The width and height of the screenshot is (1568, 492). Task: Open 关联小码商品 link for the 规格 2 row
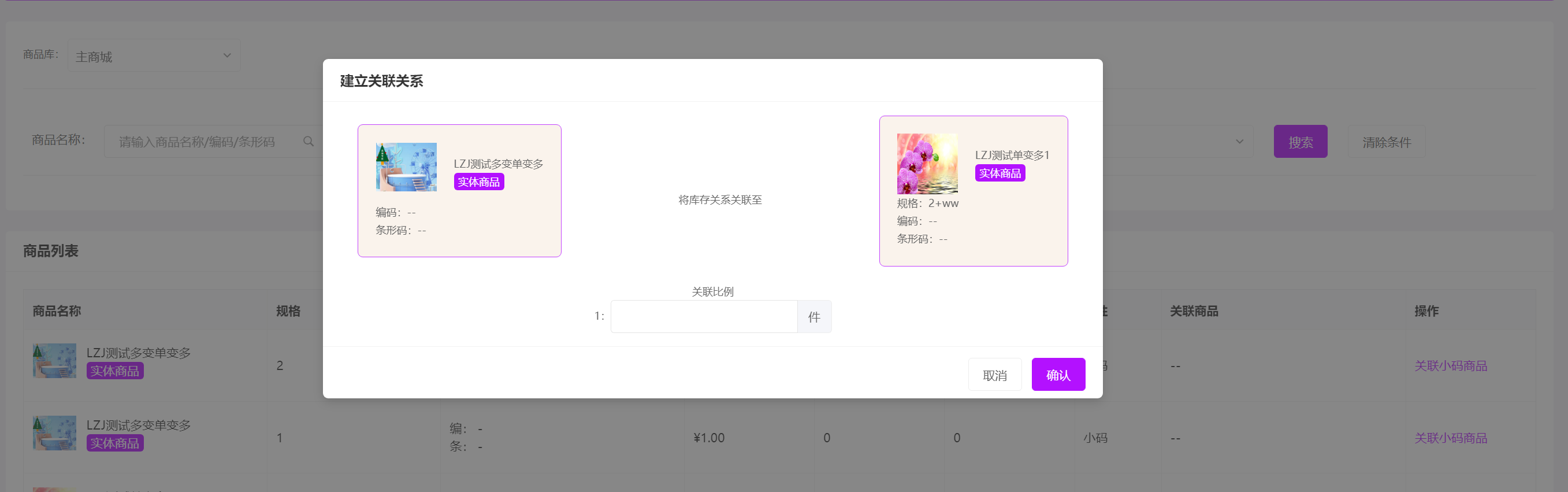pyautogui.click(x=1450, y=366)
